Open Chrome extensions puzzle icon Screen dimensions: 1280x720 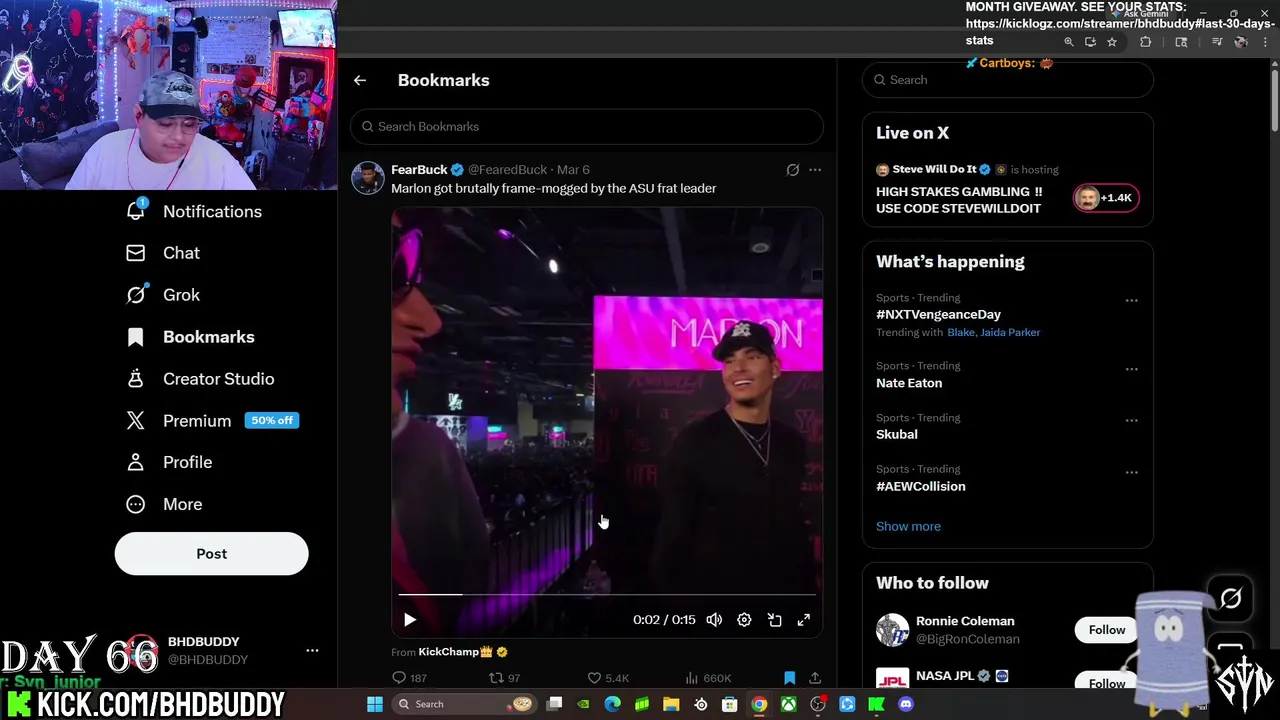[1146, 42]
